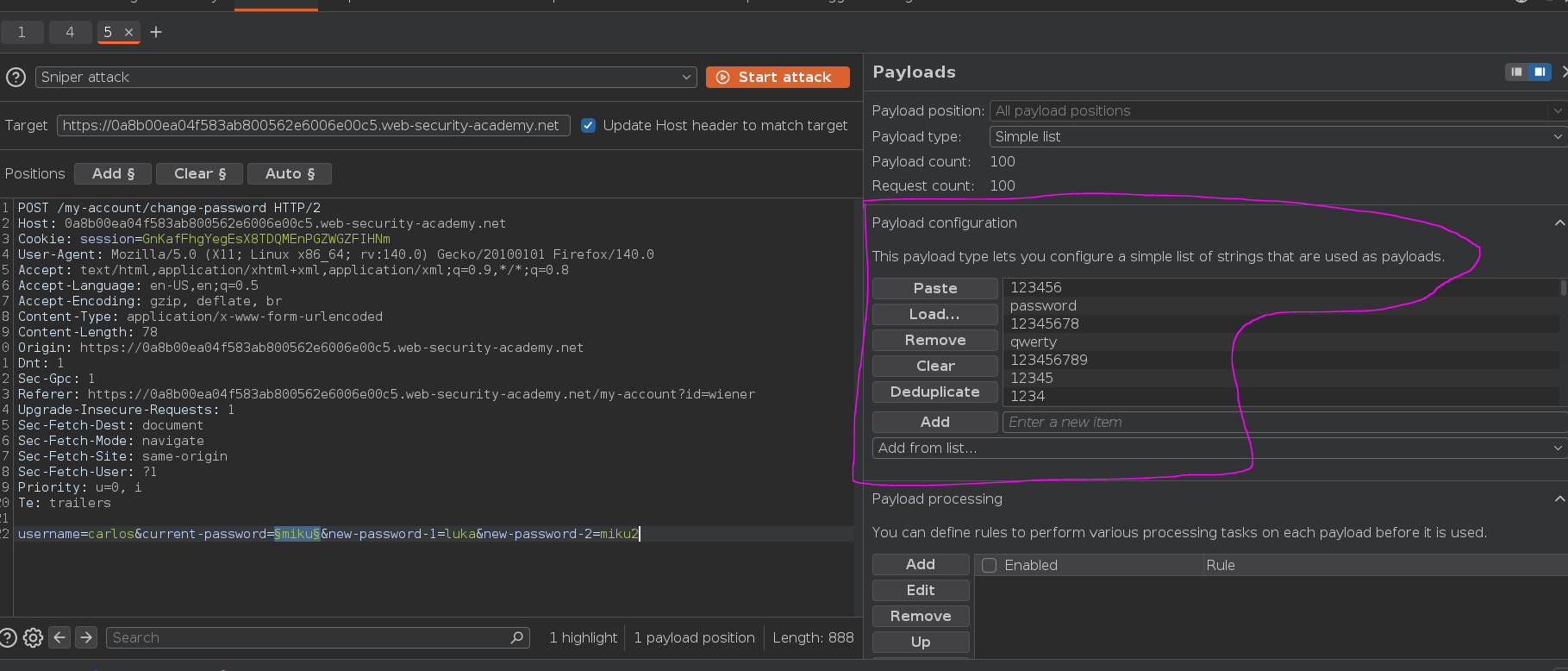Open the Add from list dropdown
This screenshot has width=1568, height=671.
click(1220, 448)
